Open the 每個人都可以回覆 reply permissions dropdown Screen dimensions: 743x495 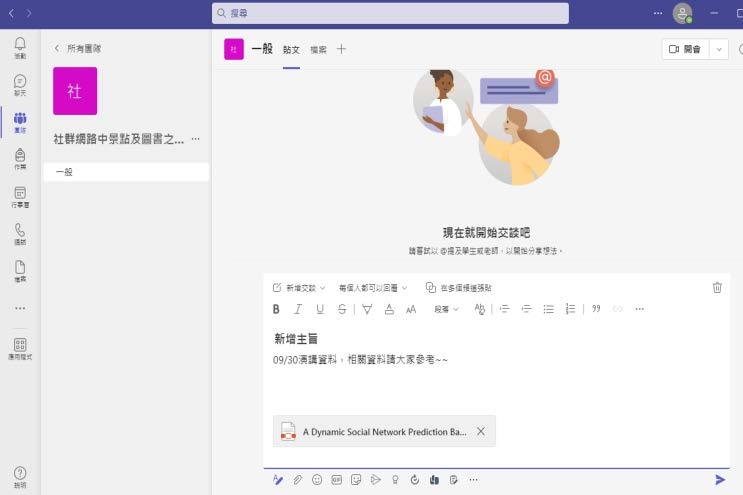pyautogui.click(x=374, y=287)
